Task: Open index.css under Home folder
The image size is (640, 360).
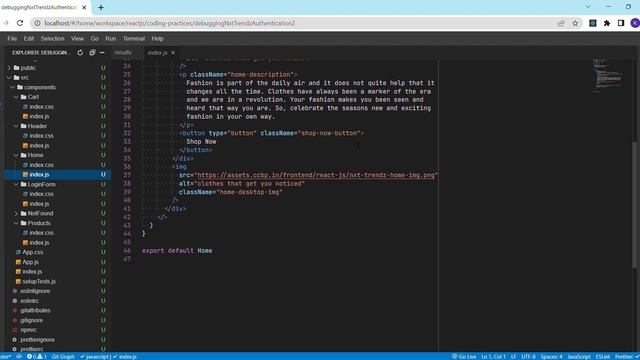Action: pyautogui.click(x=41, y=165)
